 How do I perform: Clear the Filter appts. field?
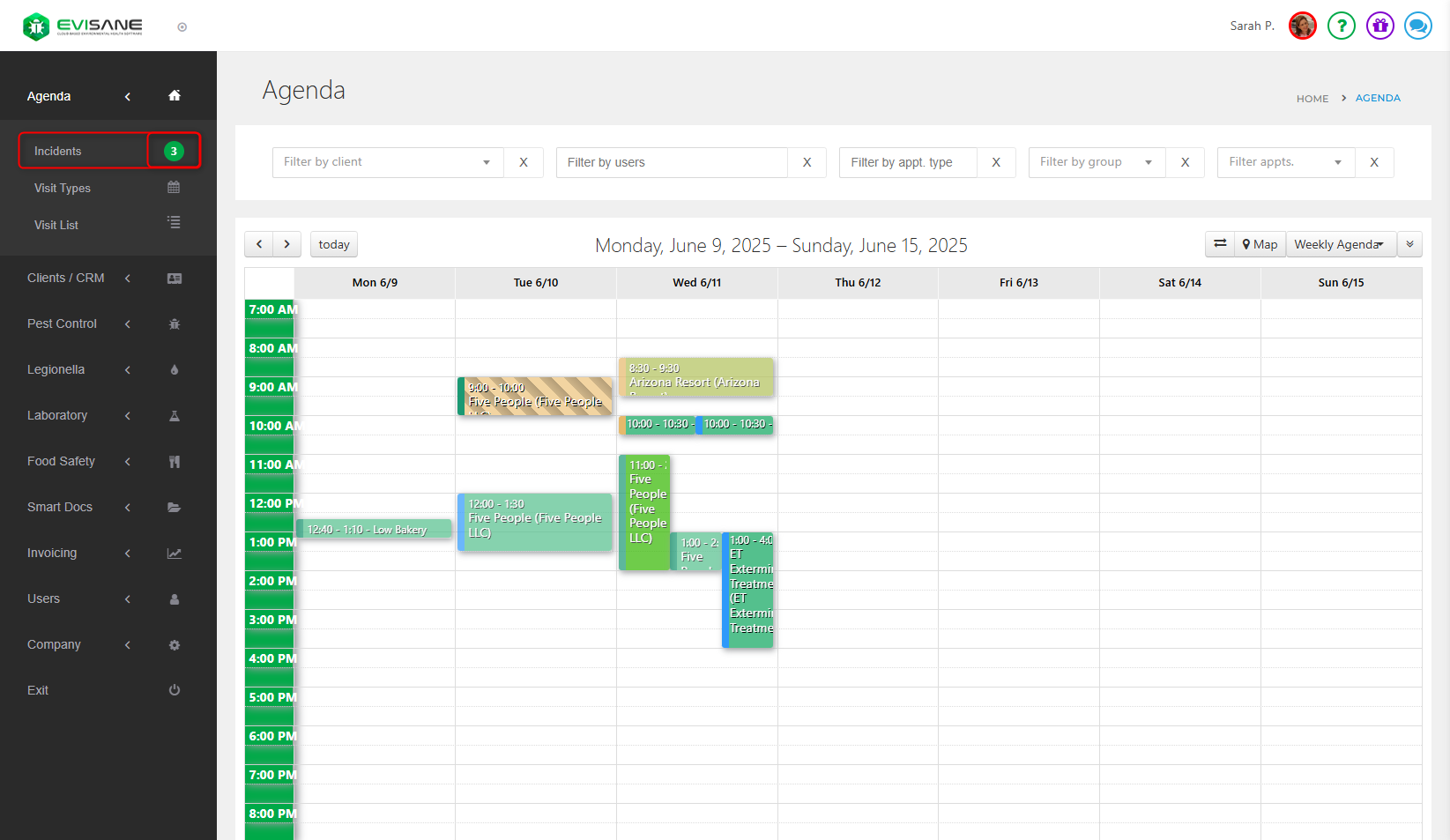[x=1374, y=162]
